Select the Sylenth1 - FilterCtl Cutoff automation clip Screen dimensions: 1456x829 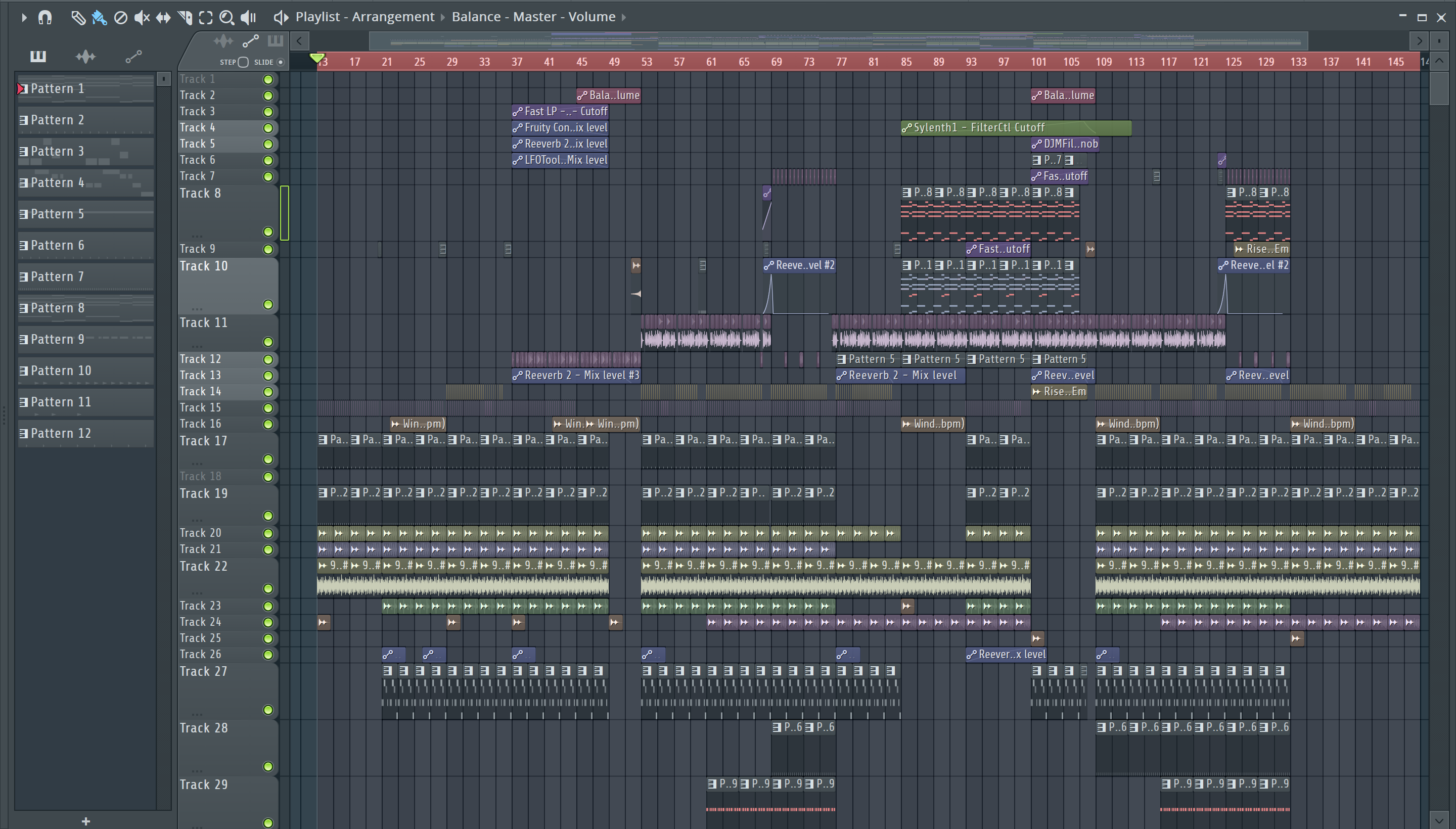point(1016,127)
